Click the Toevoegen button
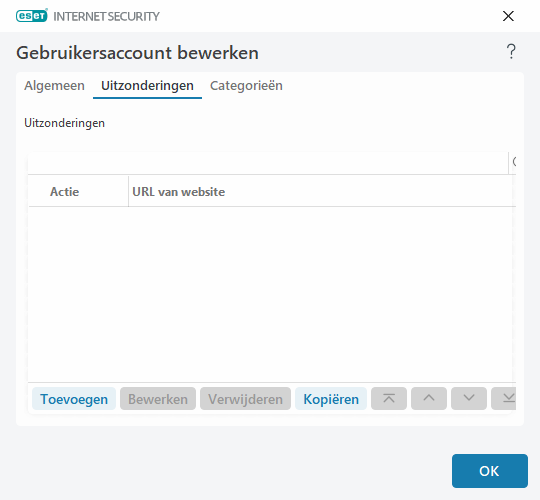540x500 pixels. (74, 399)
